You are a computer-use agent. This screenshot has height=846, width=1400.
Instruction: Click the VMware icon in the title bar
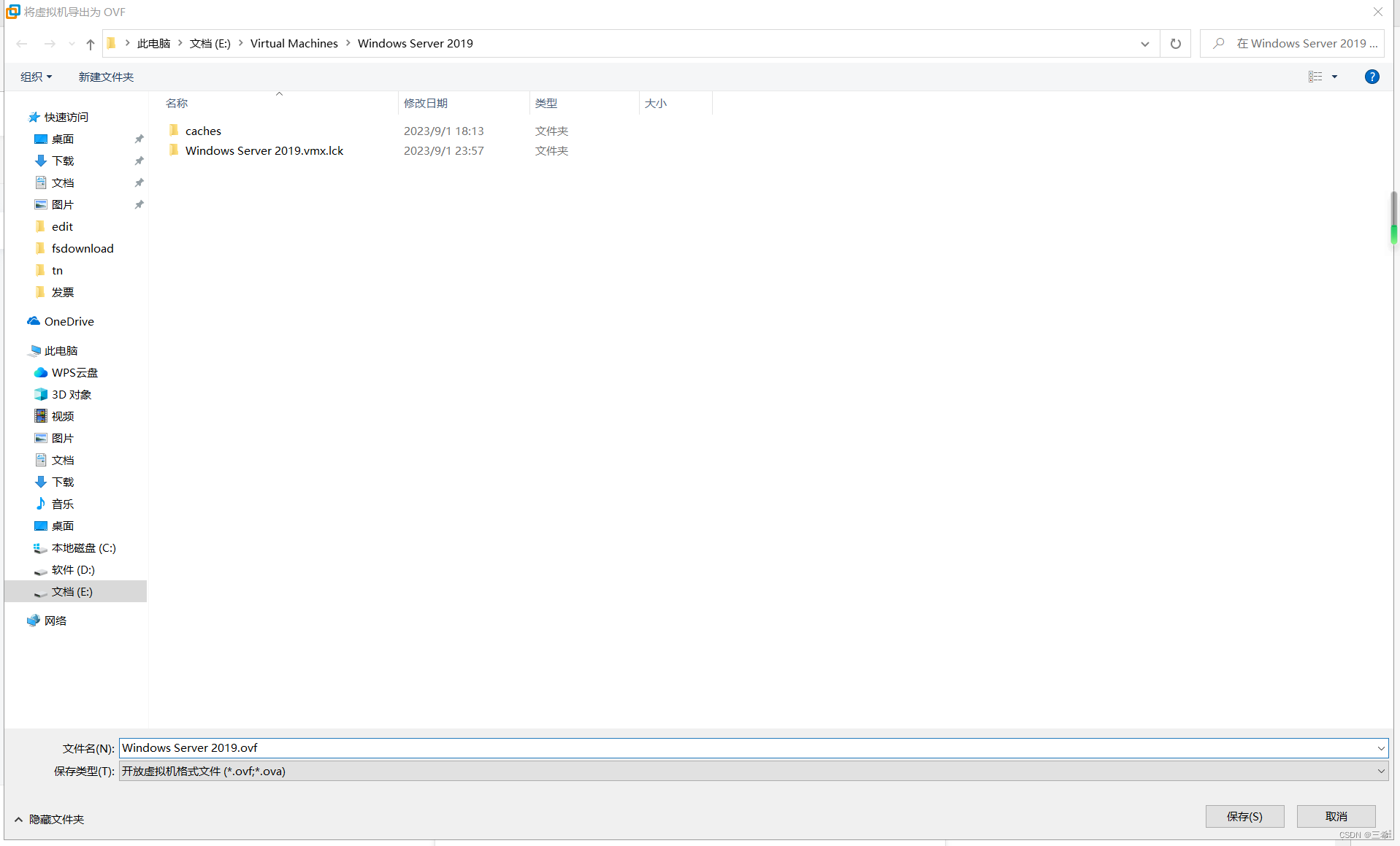tap(12, 12)
